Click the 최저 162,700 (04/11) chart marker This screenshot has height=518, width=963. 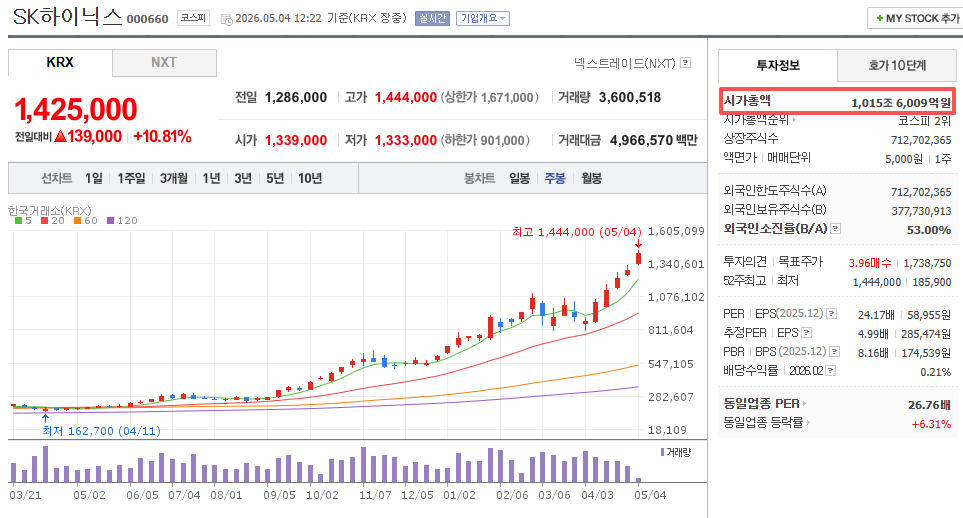click(x=101, y=431)
